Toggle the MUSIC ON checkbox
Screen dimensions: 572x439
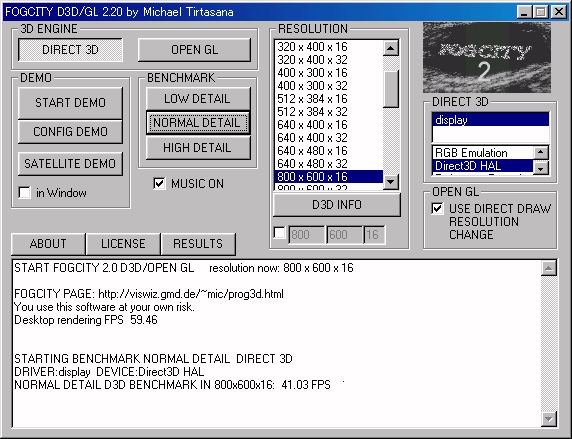159,183
